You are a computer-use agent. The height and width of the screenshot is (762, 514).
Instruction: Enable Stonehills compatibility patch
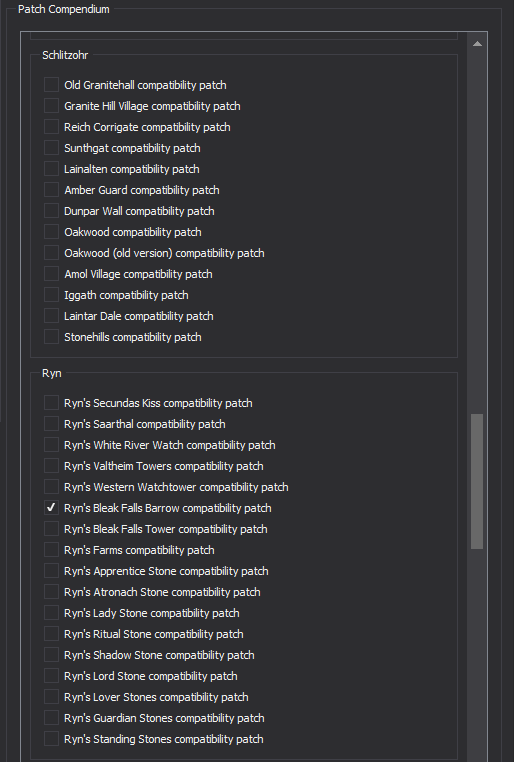[51, 336]
